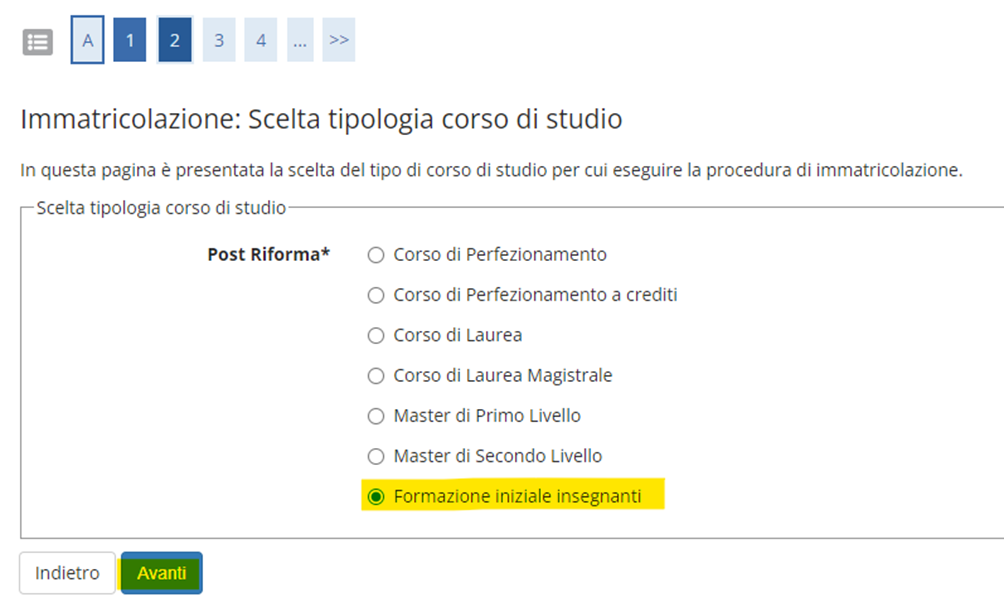
Task: Select current wizard step 2
Action: (x=175, y=40)
